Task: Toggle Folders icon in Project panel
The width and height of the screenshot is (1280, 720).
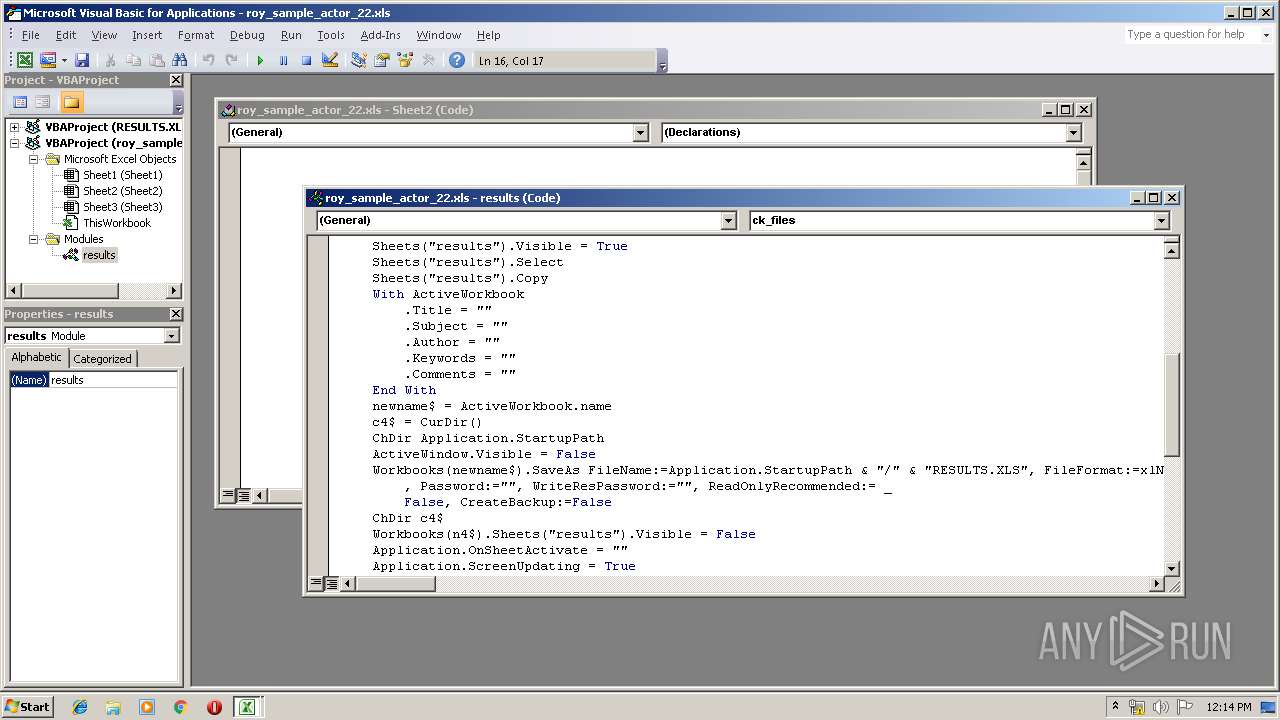Action: click(71, 102)
